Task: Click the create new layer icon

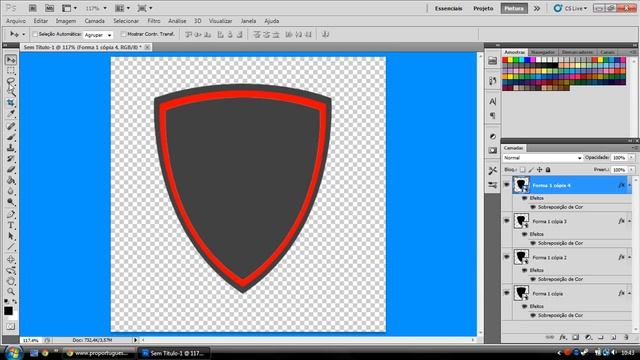Action: (x=613, y=337)
